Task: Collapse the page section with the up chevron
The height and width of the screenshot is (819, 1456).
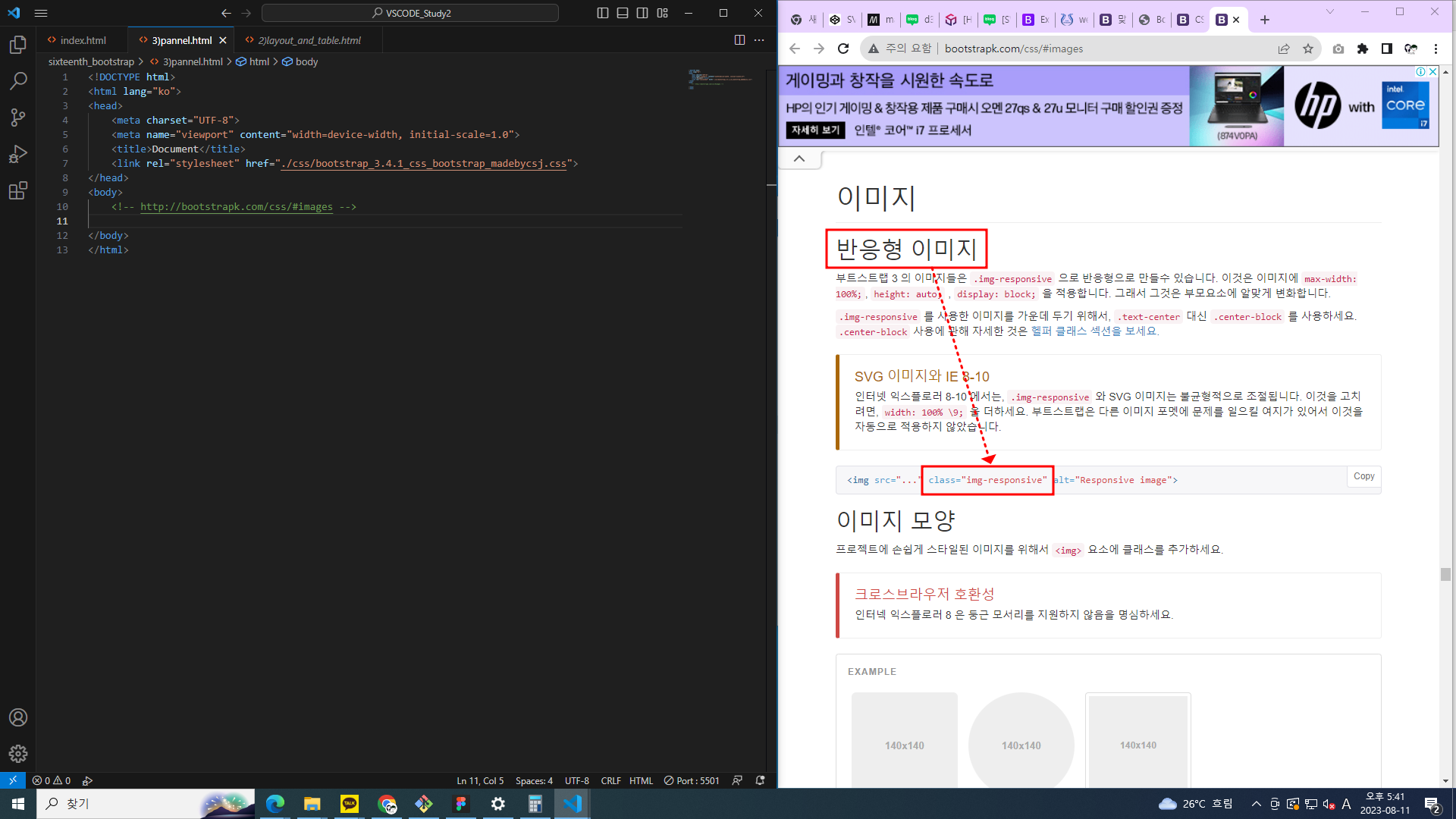Action: point(799,158)
